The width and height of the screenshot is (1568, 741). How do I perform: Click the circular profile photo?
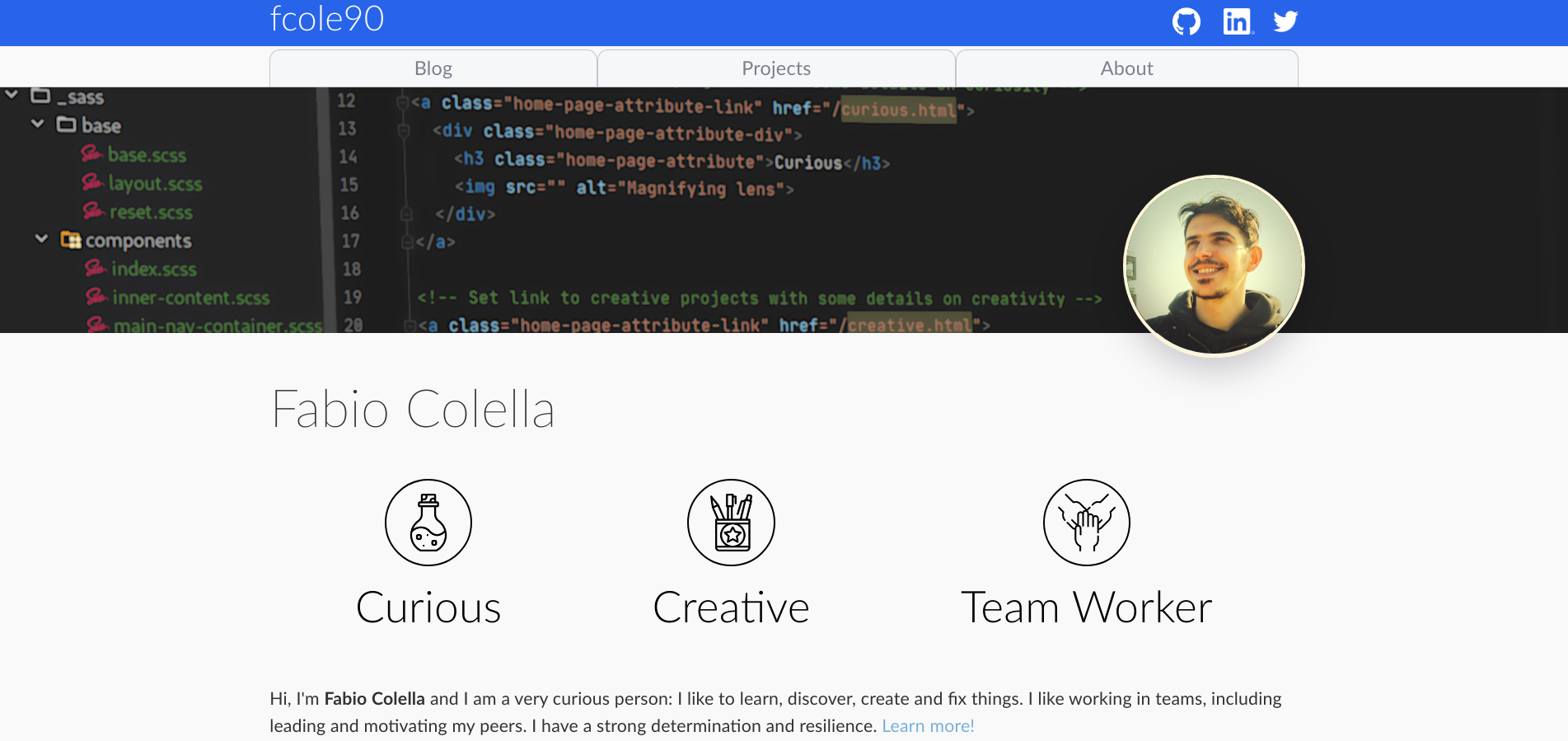pos(1214,266)
